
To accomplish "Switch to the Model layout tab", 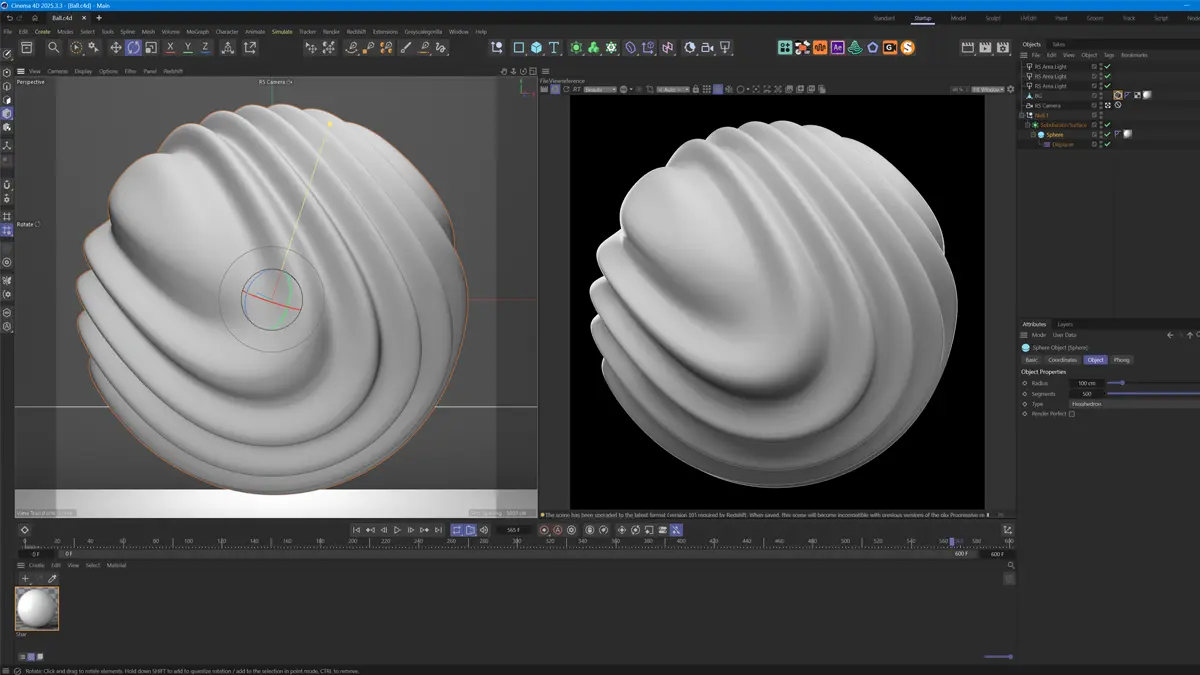I will tap(958, 18).
